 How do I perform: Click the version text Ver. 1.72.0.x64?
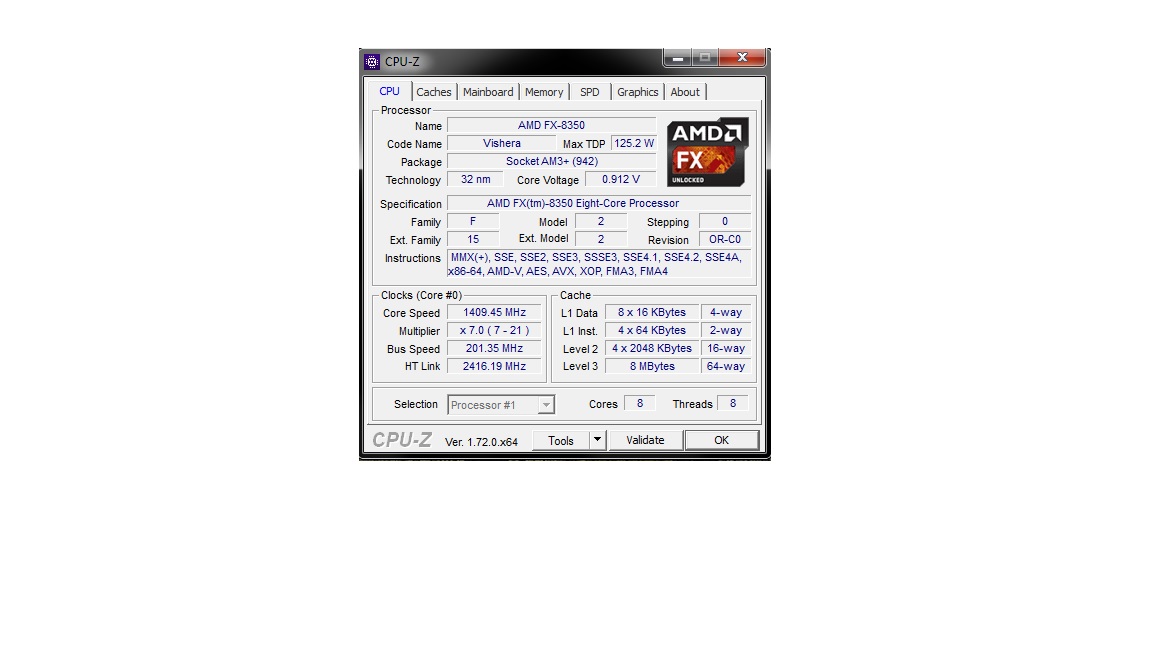click(481, 442)
